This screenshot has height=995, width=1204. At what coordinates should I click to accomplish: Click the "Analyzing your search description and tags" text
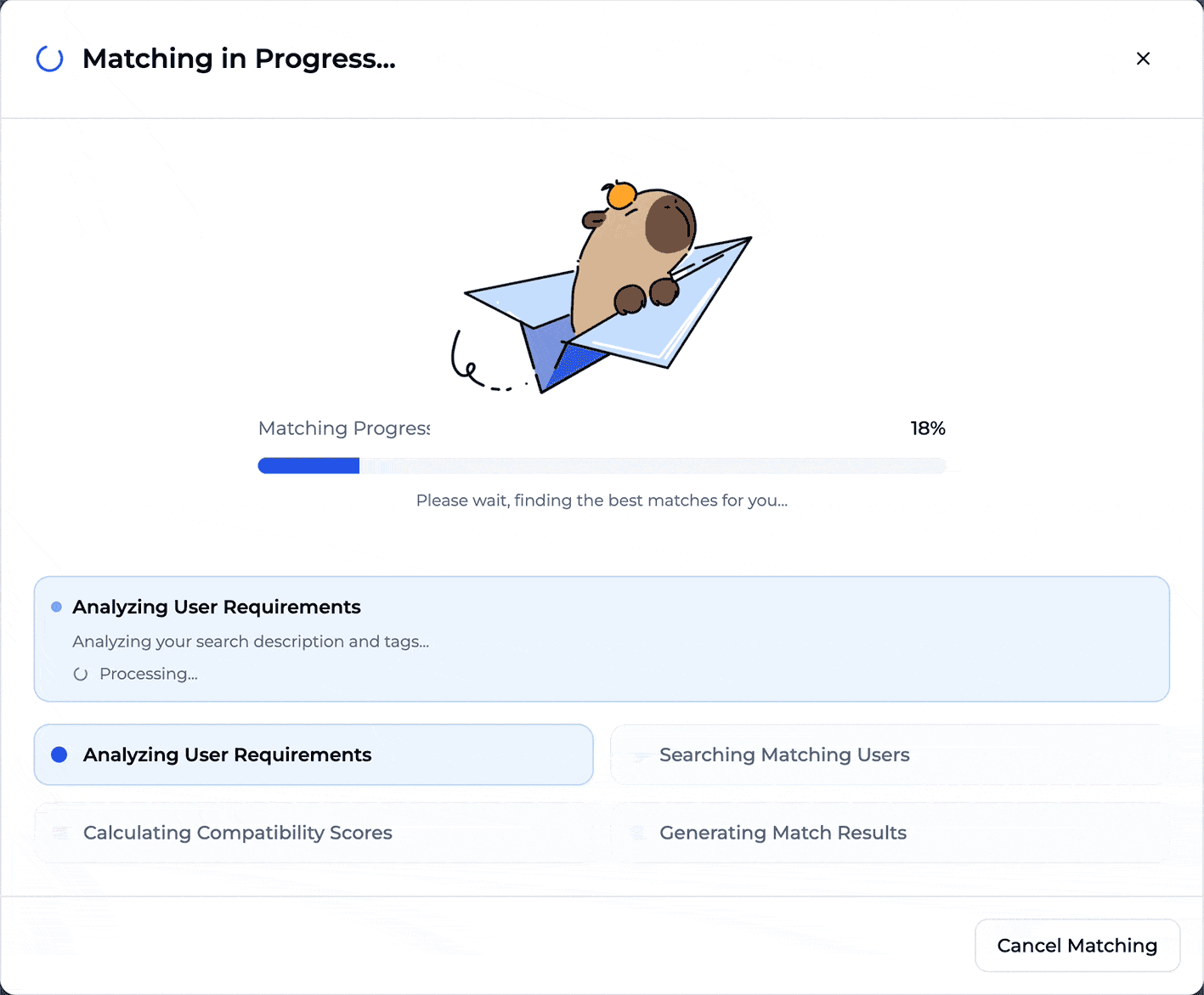(x=251, y=642)
